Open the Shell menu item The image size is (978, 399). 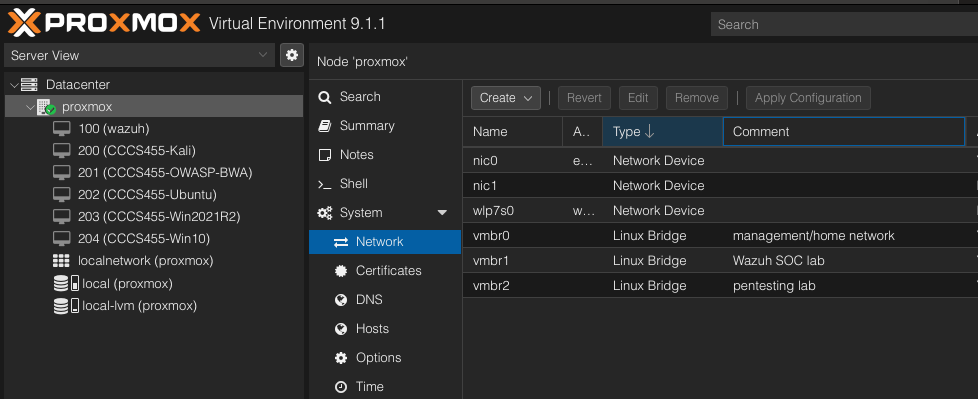pos(385,184)
